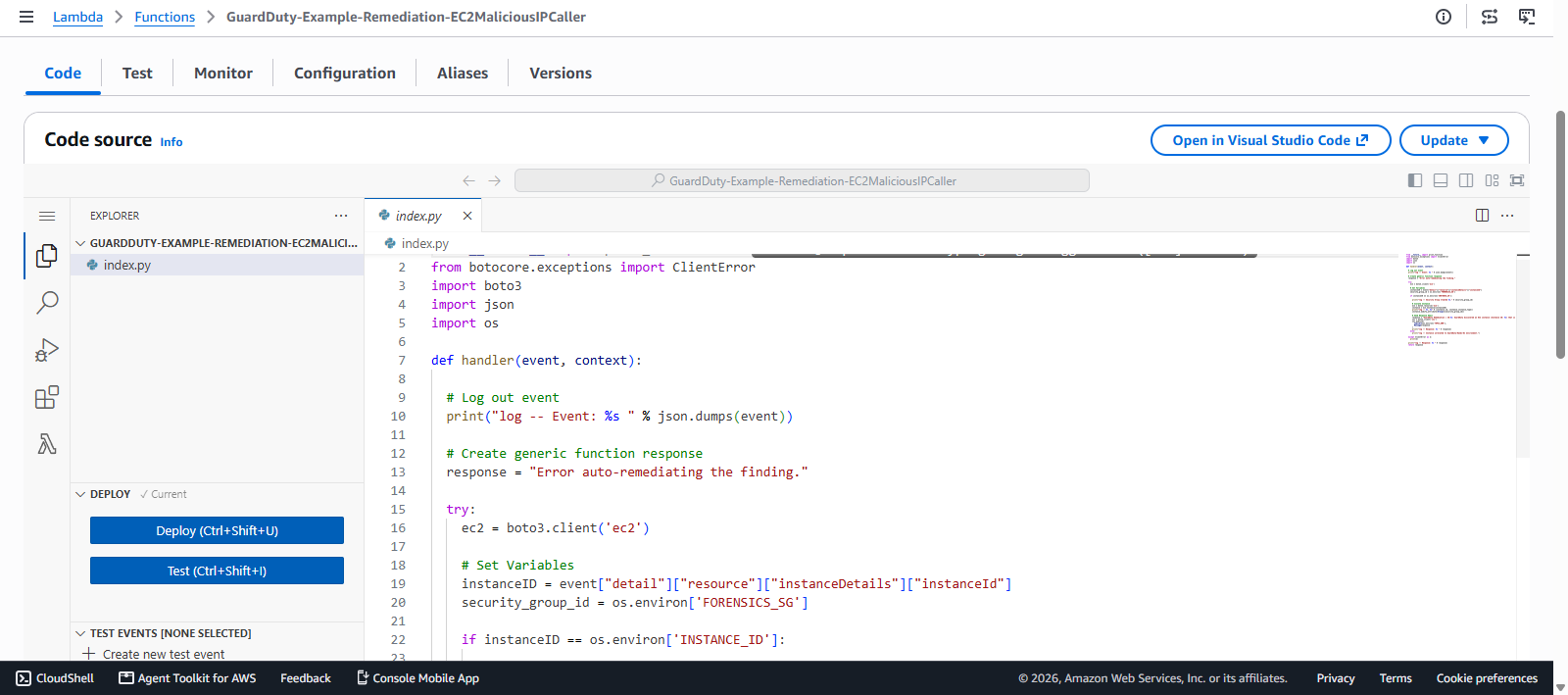The height and width of the screenshot is (695, 1568).
Task: Open the Run and Debug icon
Action: coord(47,350)
